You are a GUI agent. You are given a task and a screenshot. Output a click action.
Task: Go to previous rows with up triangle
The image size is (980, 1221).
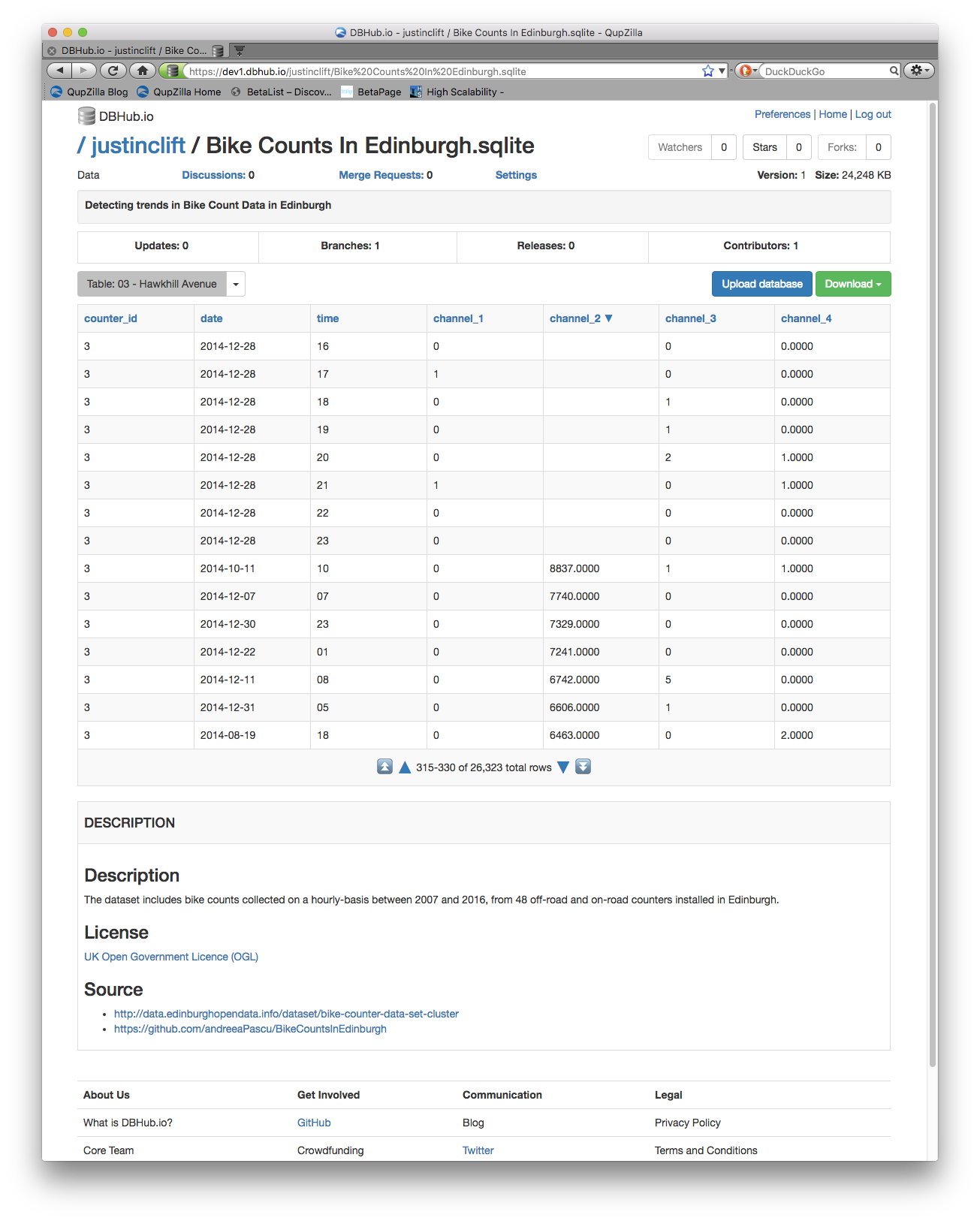coord(405,767)
